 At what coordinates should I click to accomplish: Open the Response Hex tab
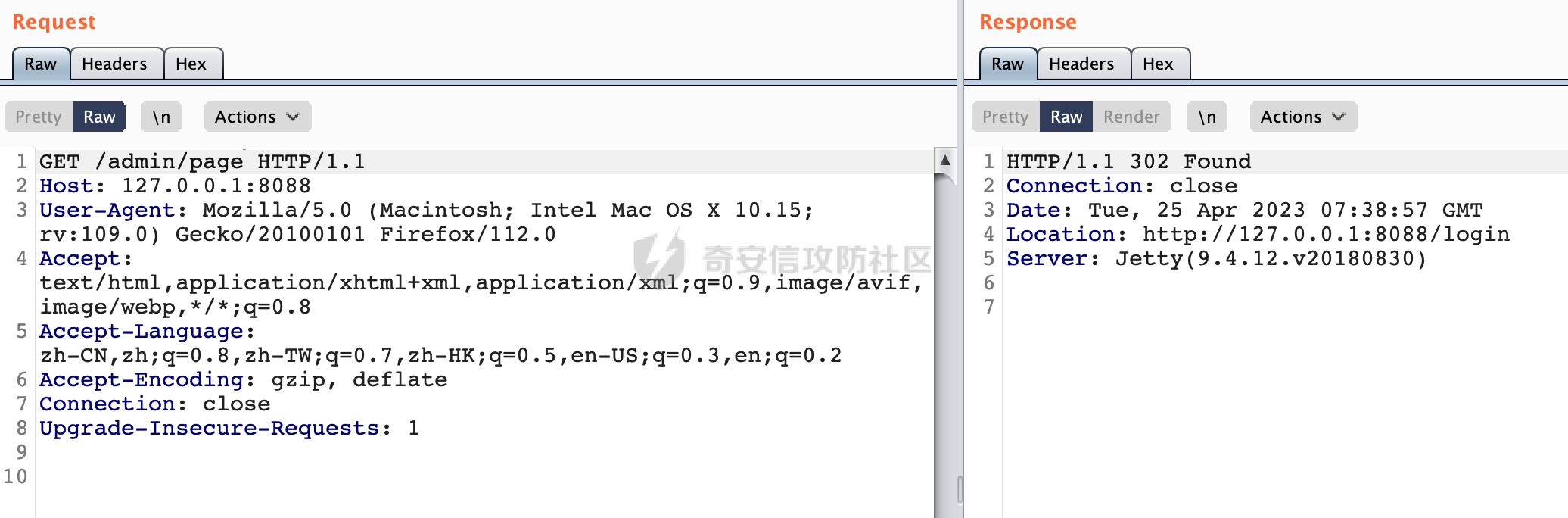[1159, 64]
